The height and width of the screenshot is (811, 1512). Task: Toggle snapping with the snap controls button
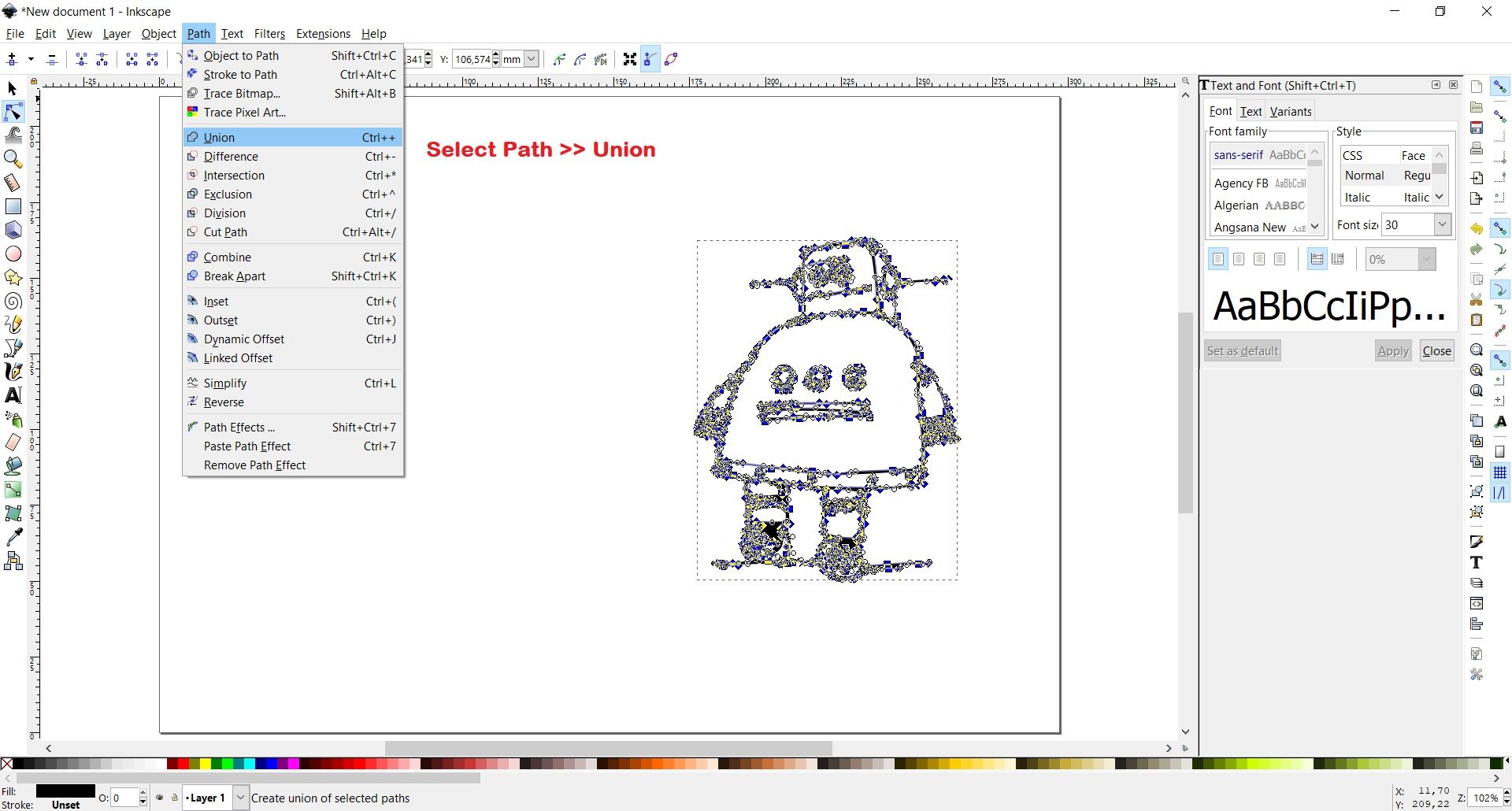point(1500,87)
